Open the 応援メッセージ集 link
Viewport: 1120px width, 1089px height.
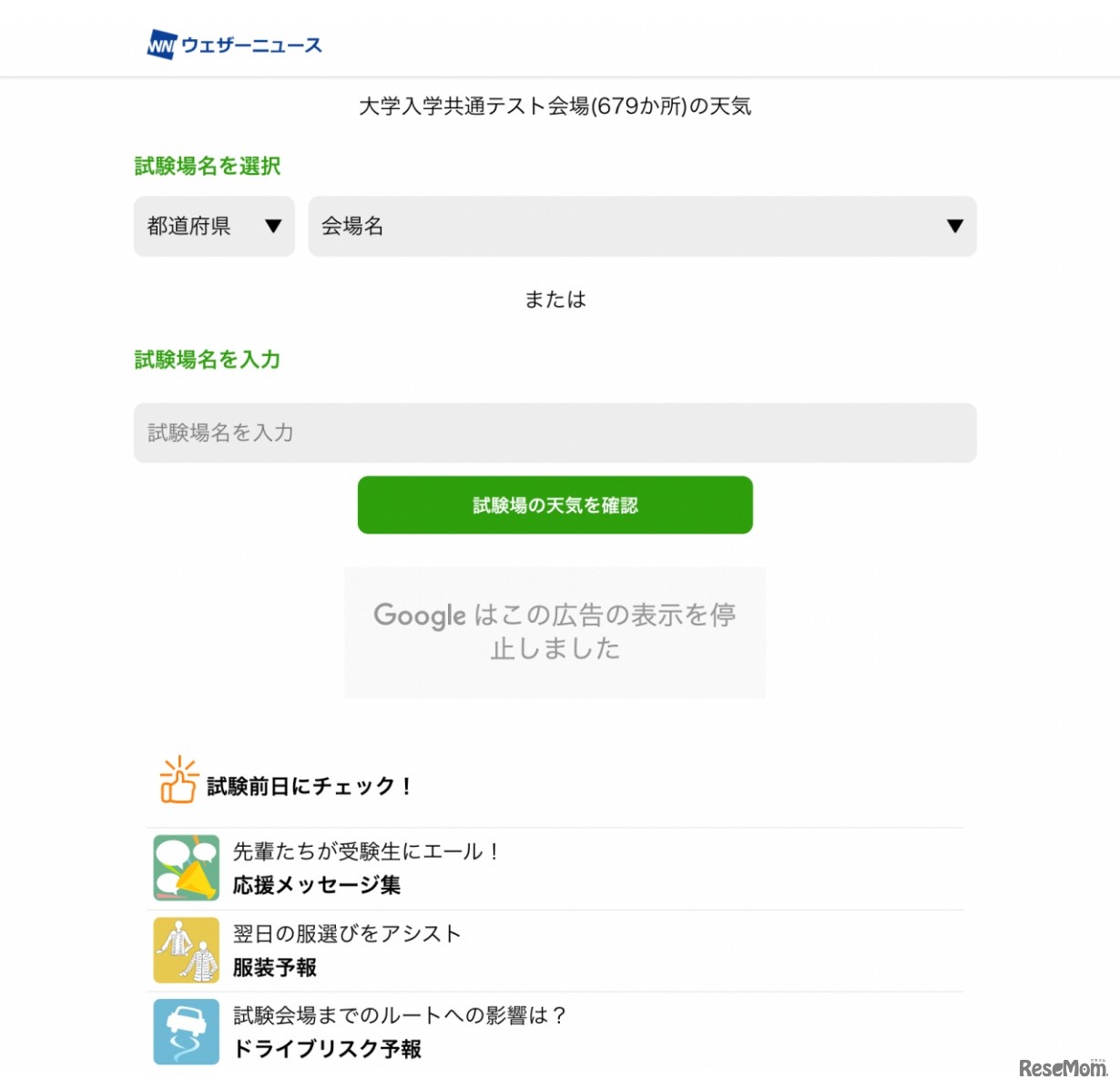click(316, 883)
